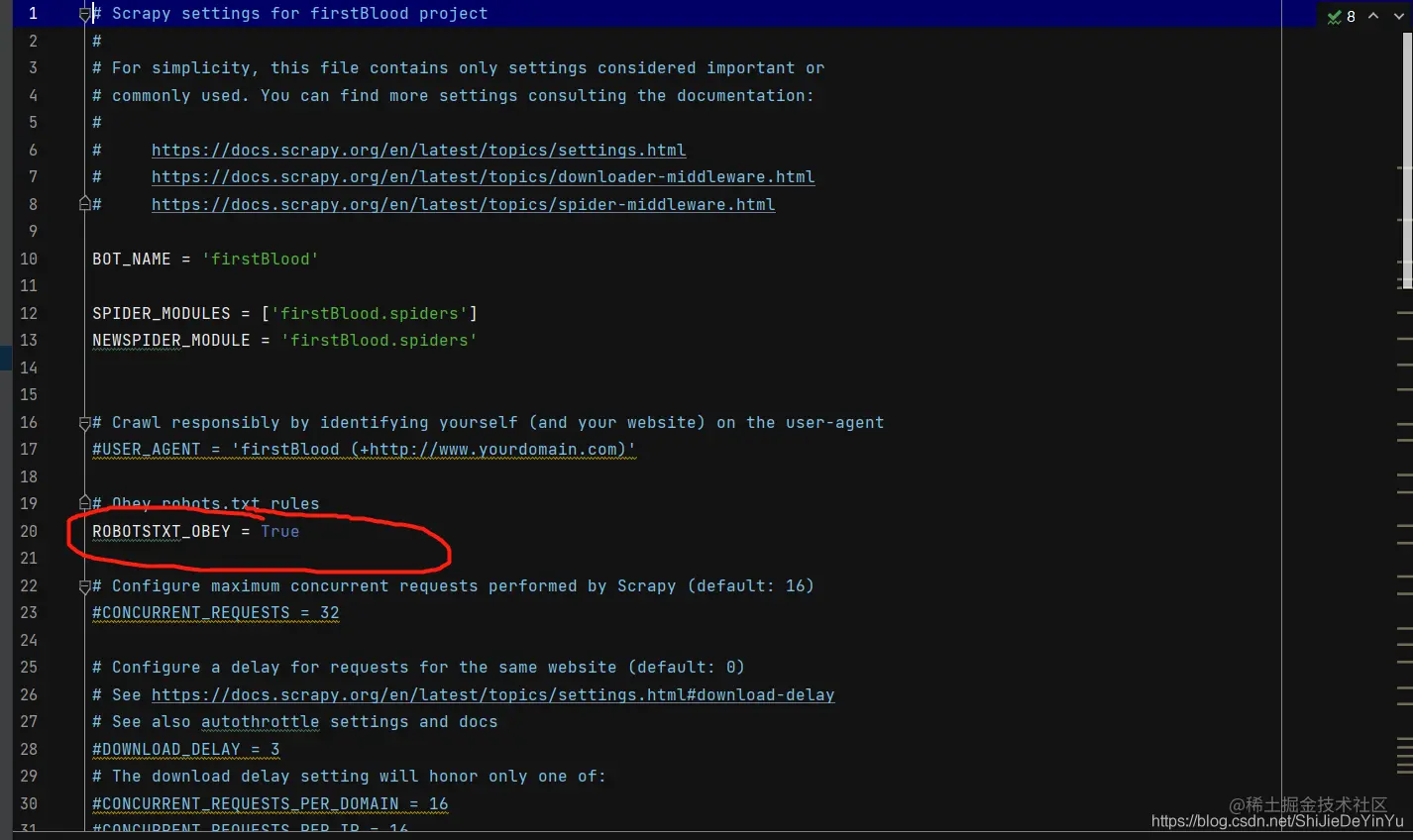This screenshot has width=1413, height=840.
Task: Click the #USER_AGENT commented line
Action: tap(364, 450)
